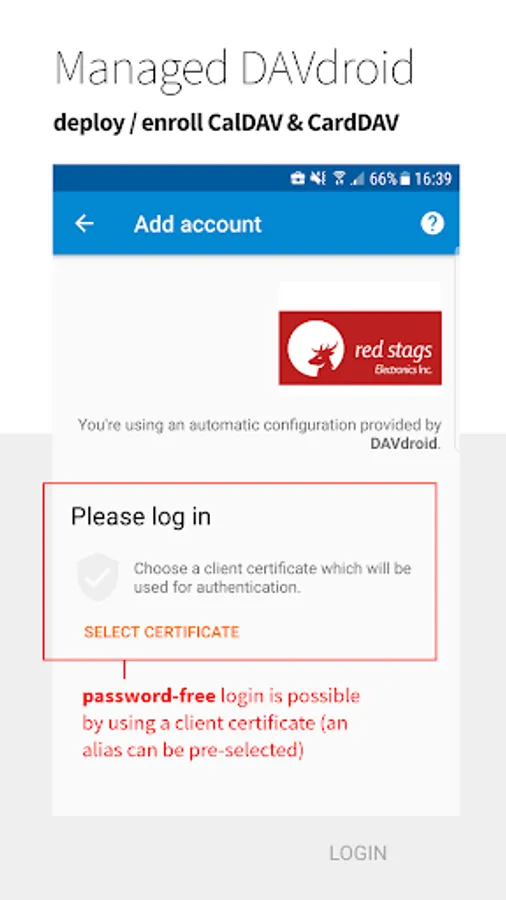This screenshot has height=900, width=506.
Task: Open help via the question mark icon
Action: point(432,223)
